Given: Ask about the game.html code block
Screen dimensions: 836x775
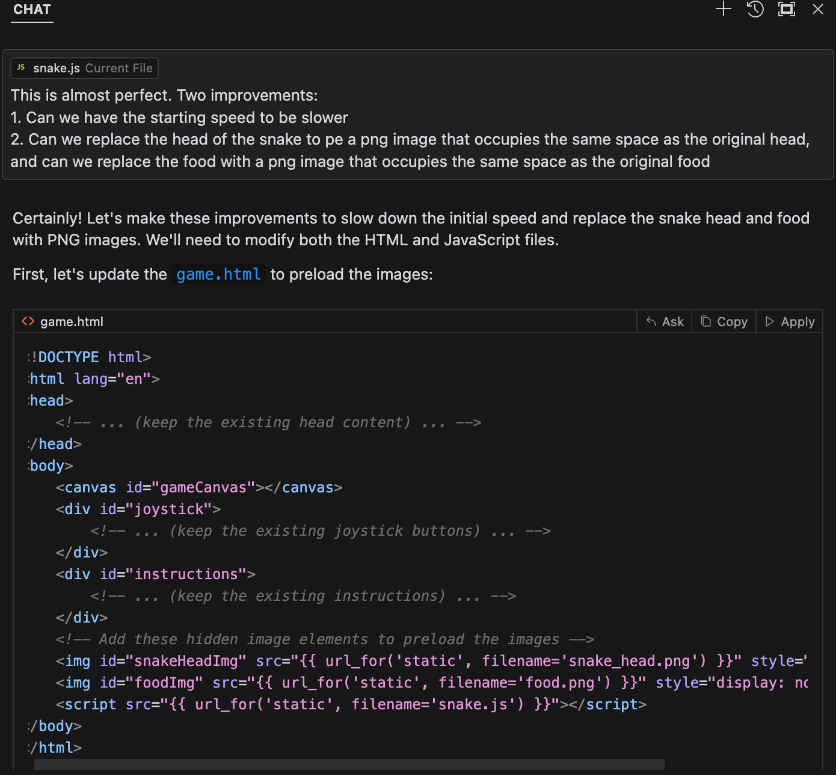Looking at the screenshot, I should 664,321.
